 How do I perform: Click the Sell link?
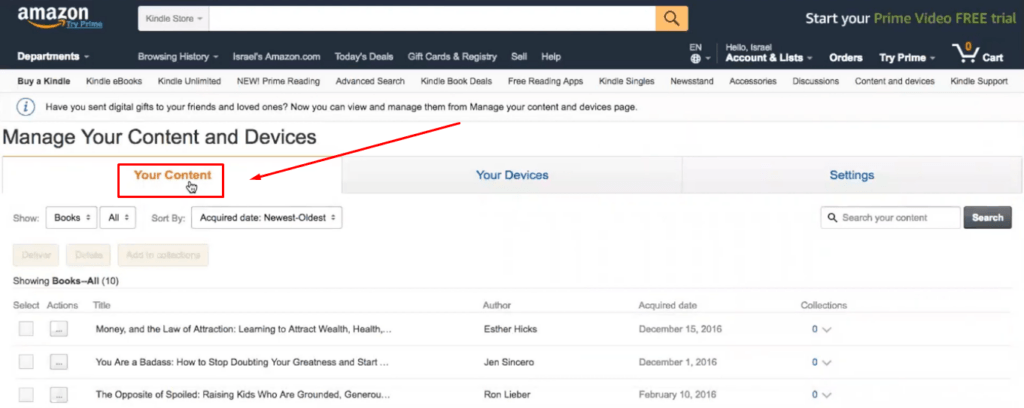(x=519, y=57)
